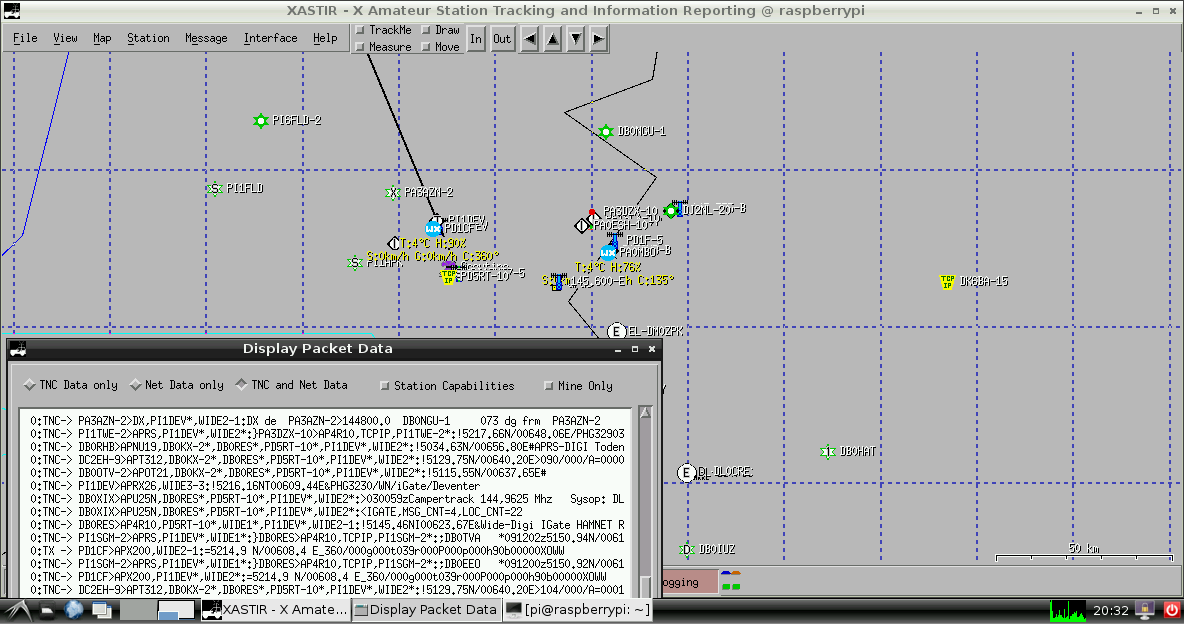Click the DK6BA-15 TCP/IP station icon
Screen dimensions: 1184x624
[946, 282]
